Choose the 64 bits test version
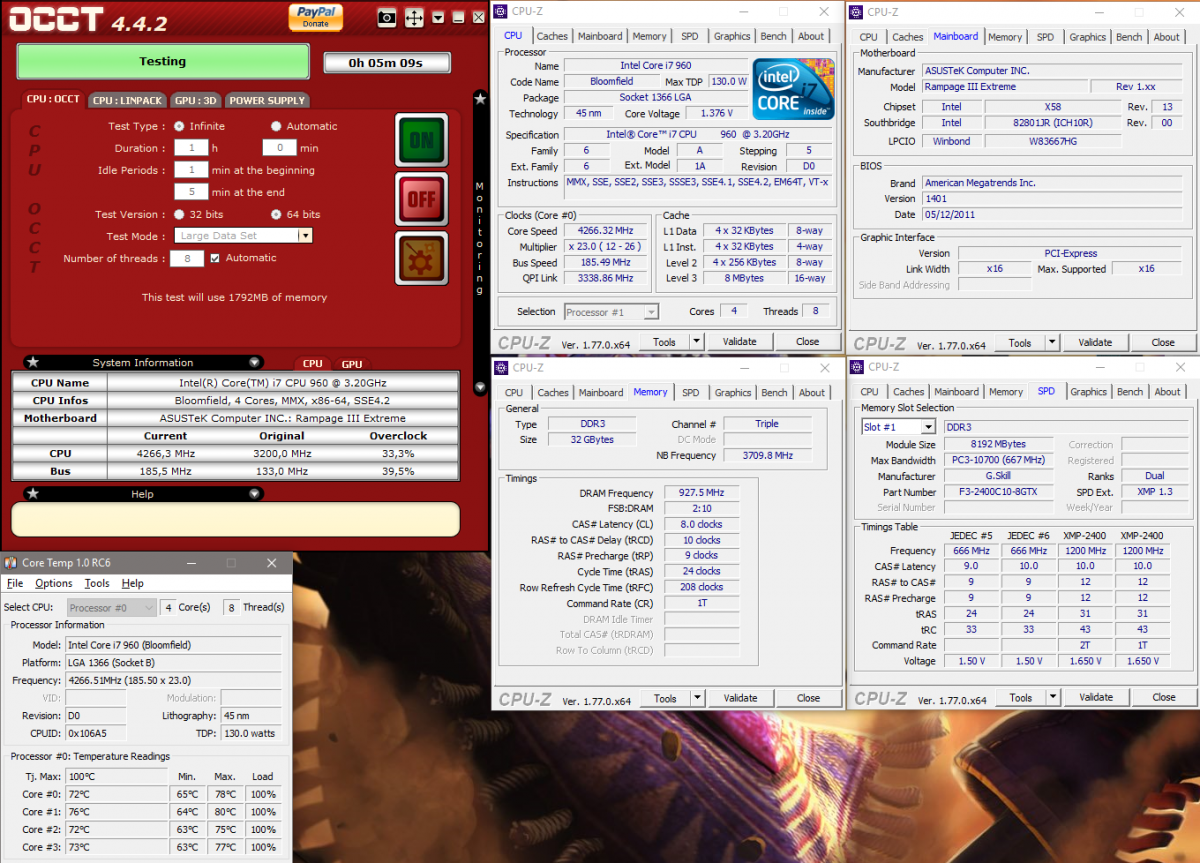This screenshot has width=1200, height=863. point(276,214)
